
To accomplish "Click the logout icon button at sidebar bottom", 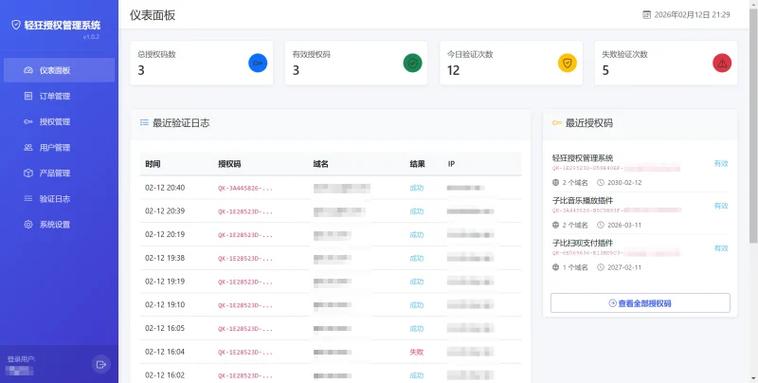I will pyautogui.click(x=101, y=364).
